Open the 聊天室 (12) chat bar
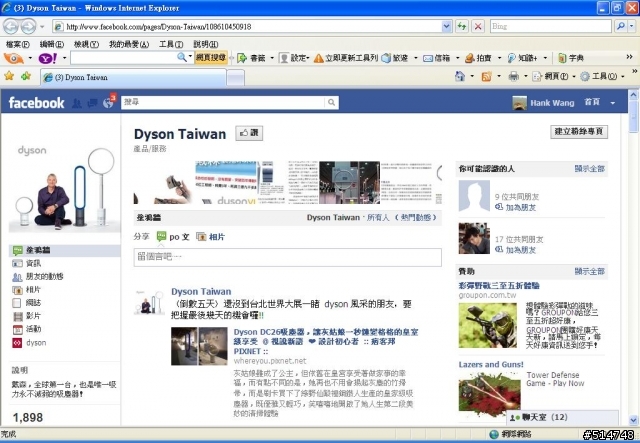This screenshot has height=443, width=640. coord(562,418)
